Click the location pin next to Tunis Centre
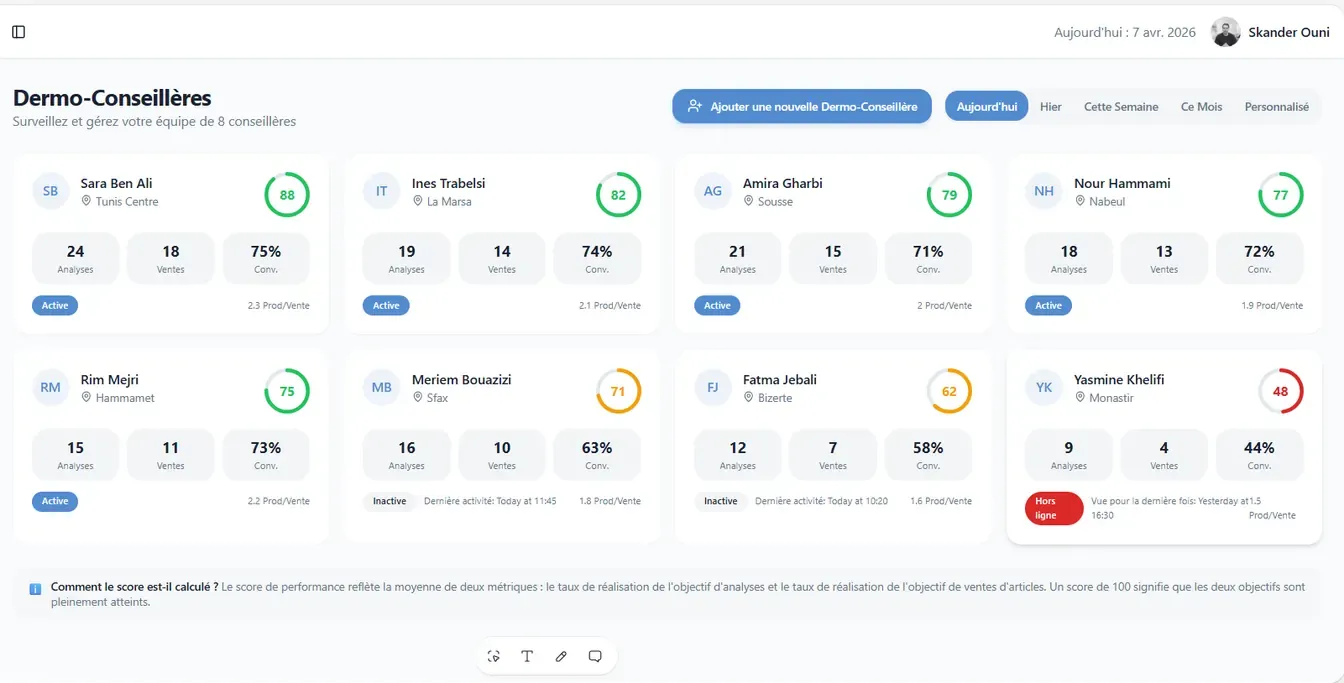This screenshot has height=683, width=1344. pyautogui.click(x=86, y=201)
